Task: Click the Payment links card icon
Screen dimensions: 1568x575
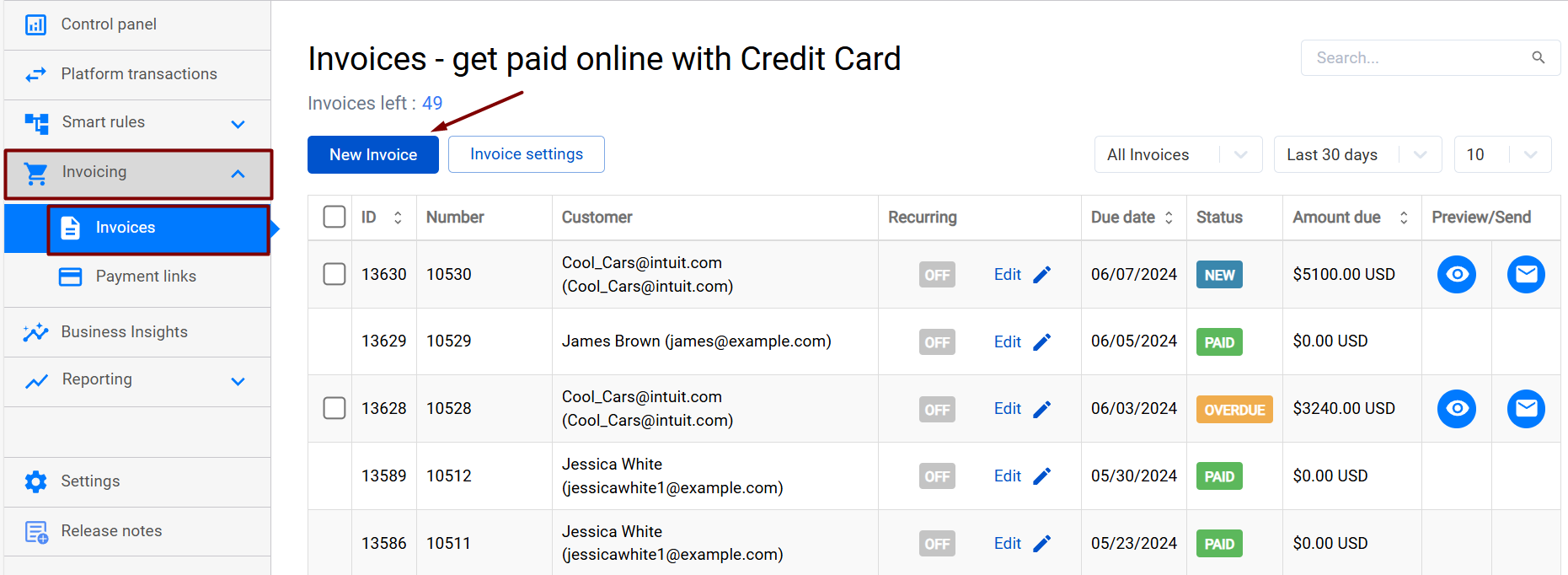Action: pos(71,277)
